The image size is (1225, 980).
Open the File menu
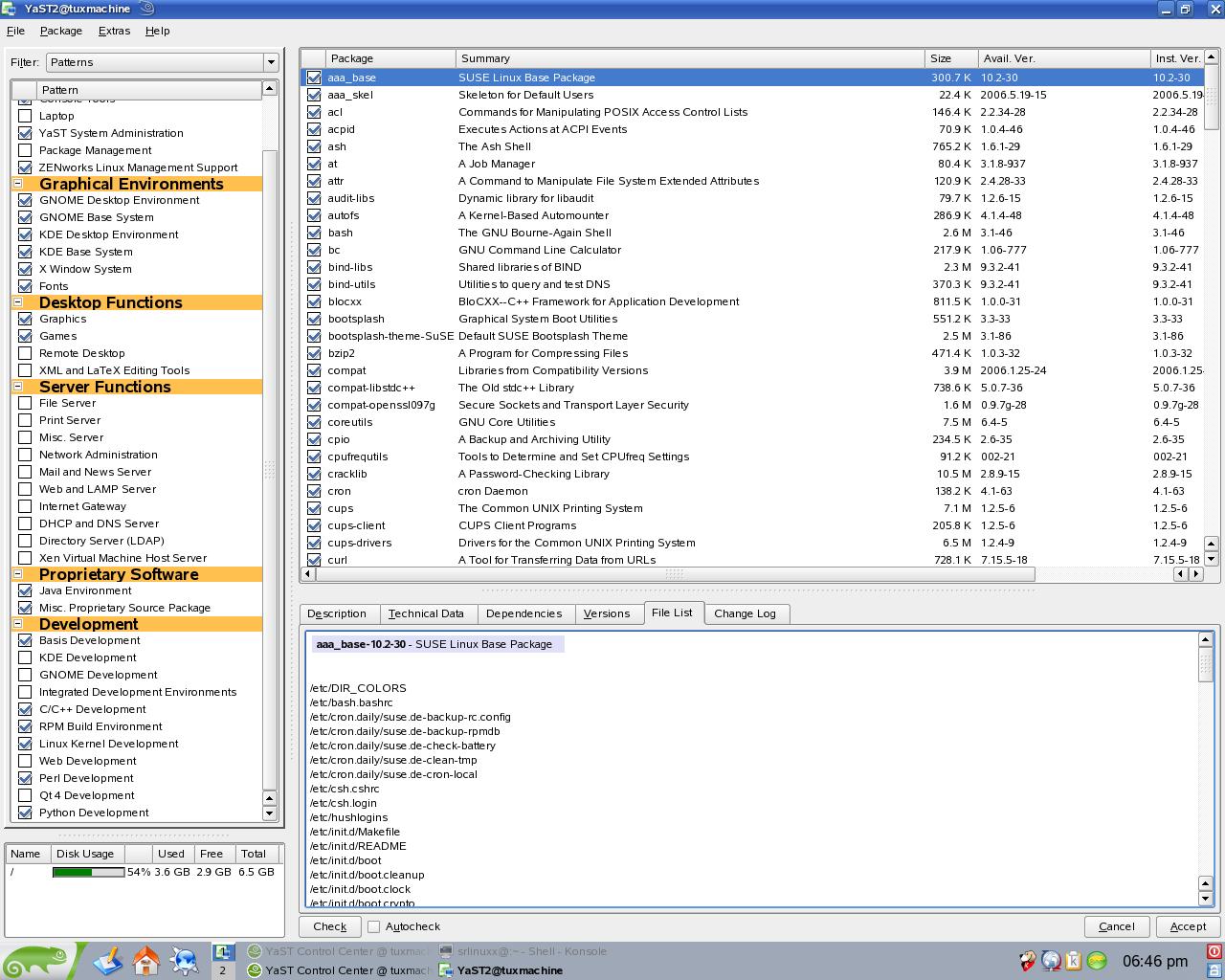coord(15,31)
